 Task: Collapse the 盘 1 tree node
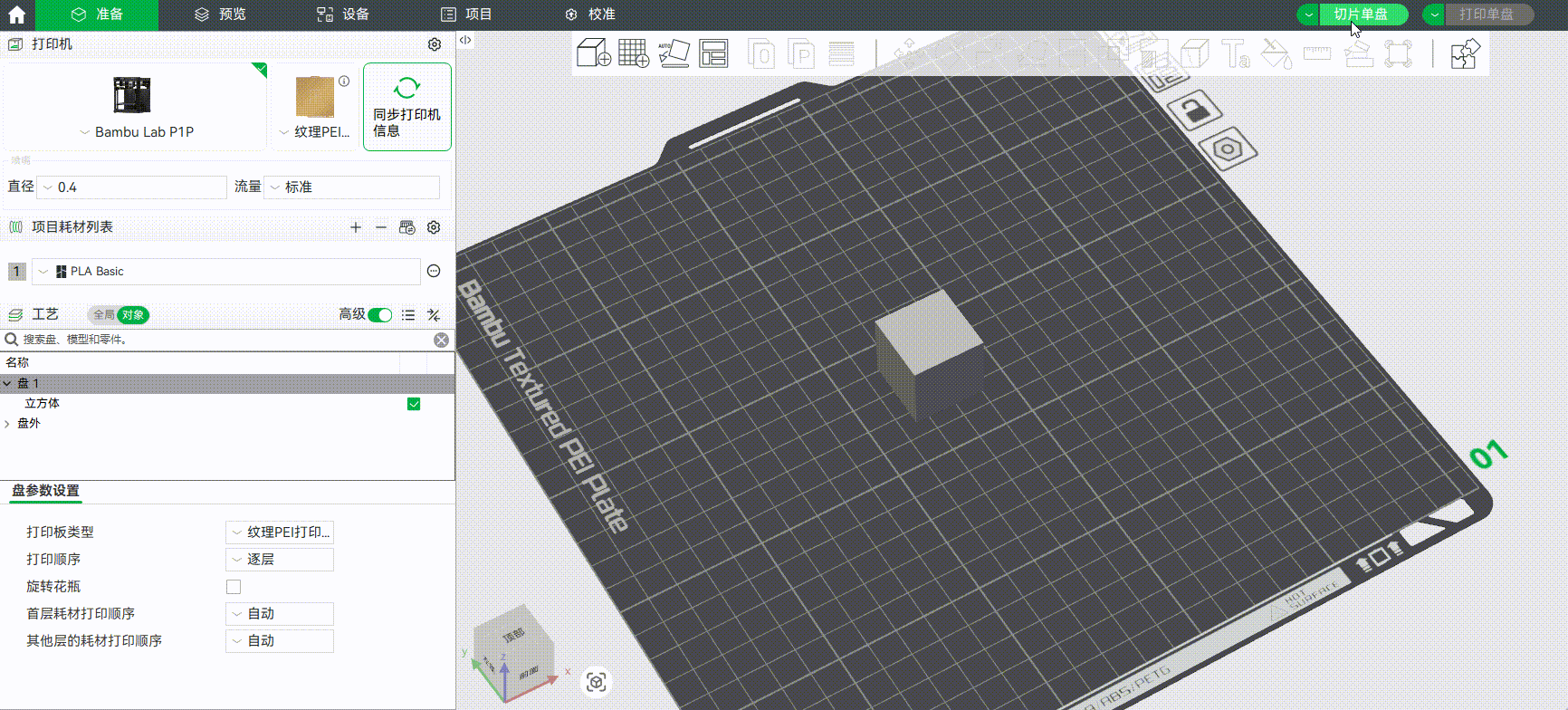pyautogui.click(x=7, y=384)
